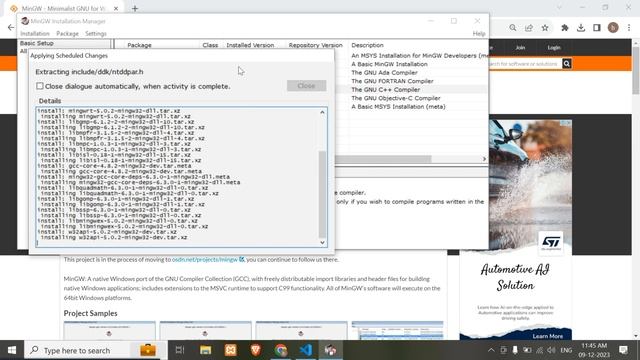Open Task View on the taskbar
640x360 pixels.
click(180, 350)
